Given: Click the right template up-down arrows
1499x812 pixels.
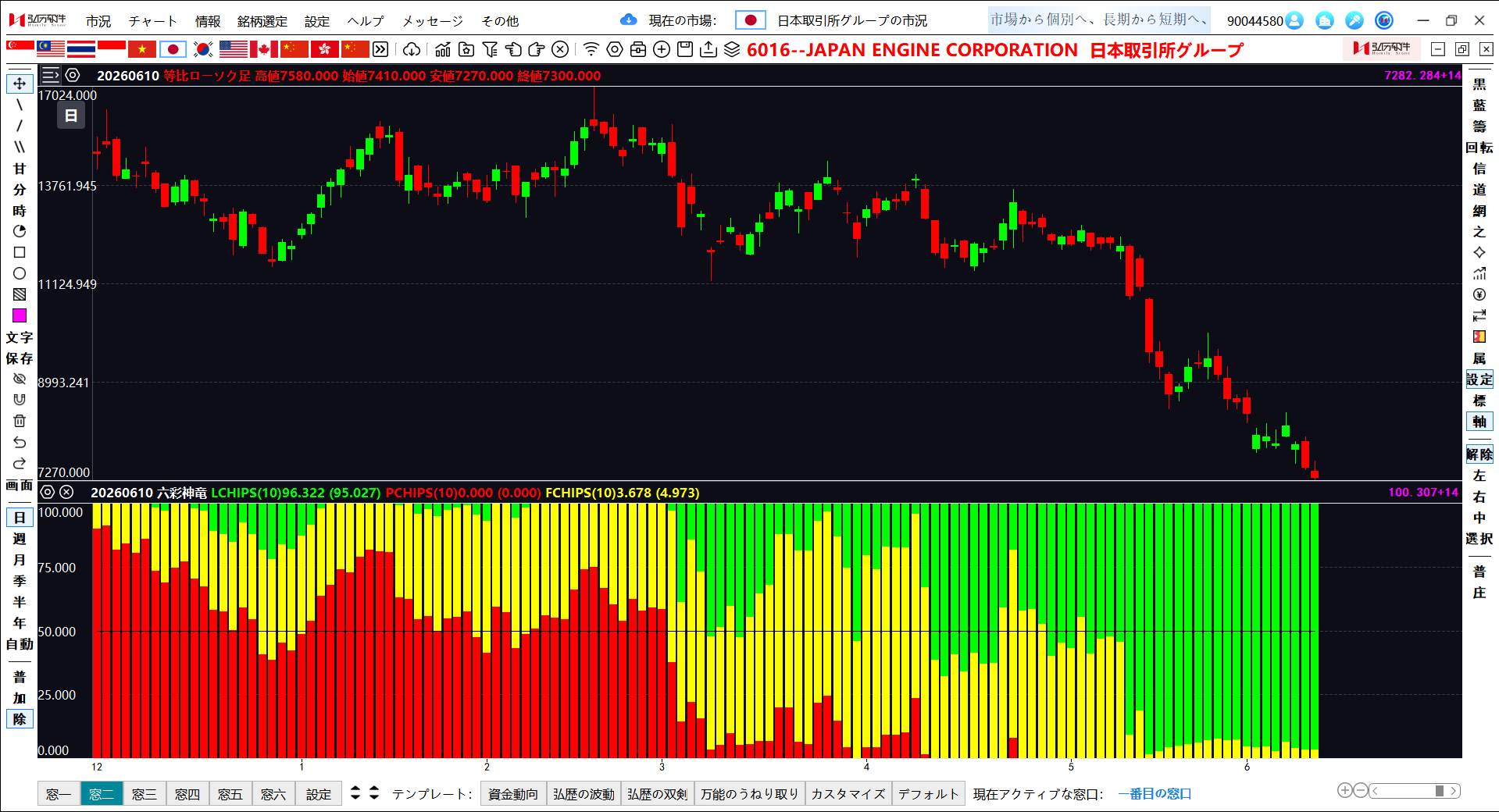Looking at the screenshot, I should point(374,793).
